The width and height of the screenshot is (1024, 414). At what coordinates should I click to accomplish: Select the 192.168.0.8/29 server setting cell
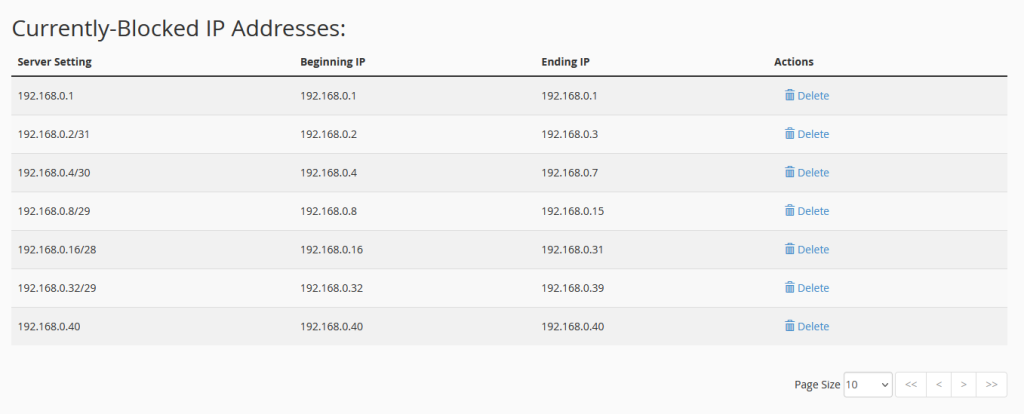[54, 211]
